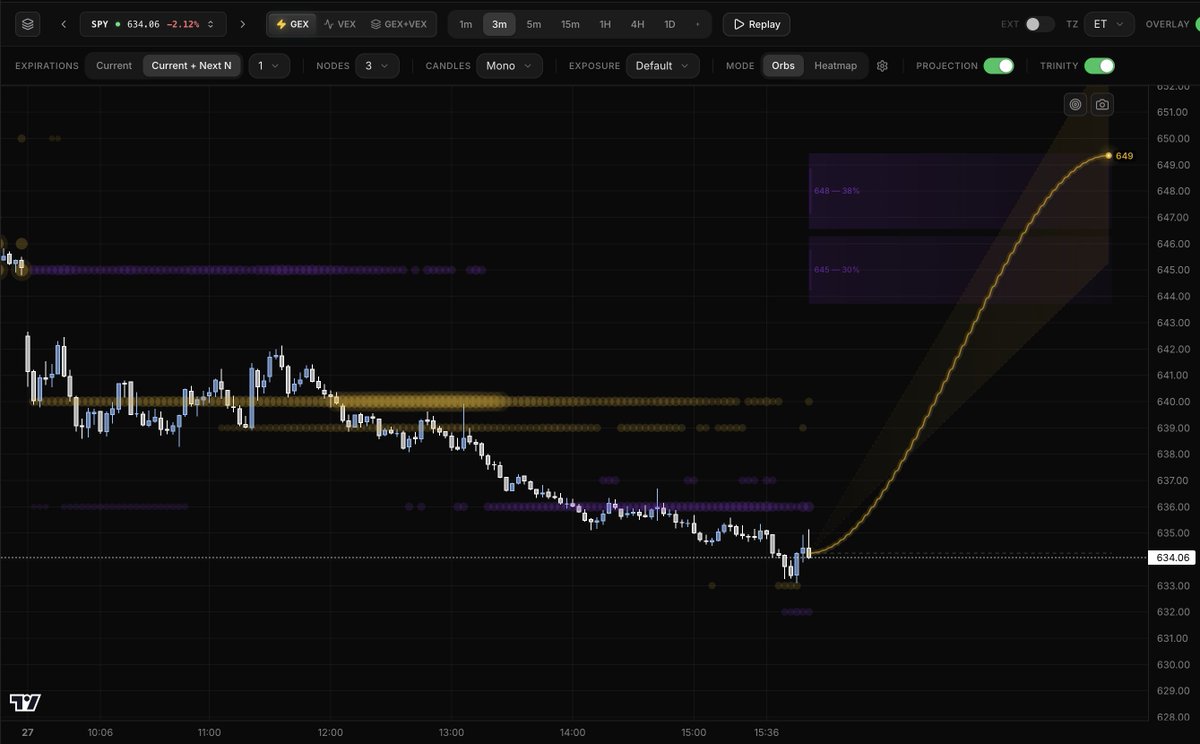The height and width of the screenshot is (744, 1200).
Task: Select the 5m timeframe
Action: [x=534, y=24]
